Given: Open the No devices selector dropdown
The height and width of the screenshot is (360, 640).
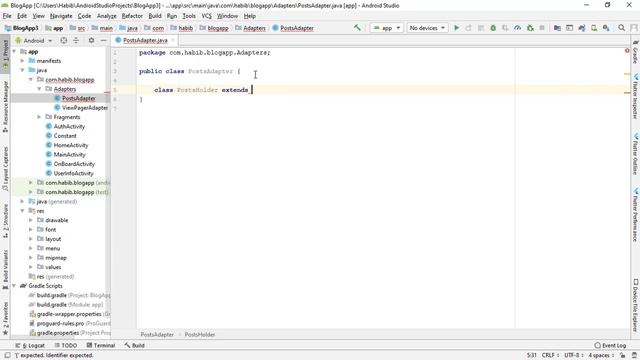Looking at the screenshot, I should point(427,28).
